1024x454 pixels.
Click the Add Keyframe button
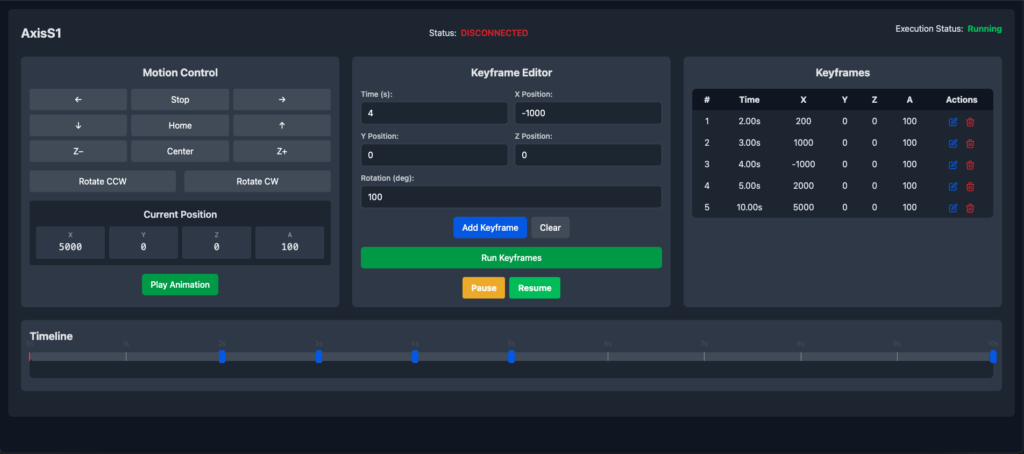point(490,228)
